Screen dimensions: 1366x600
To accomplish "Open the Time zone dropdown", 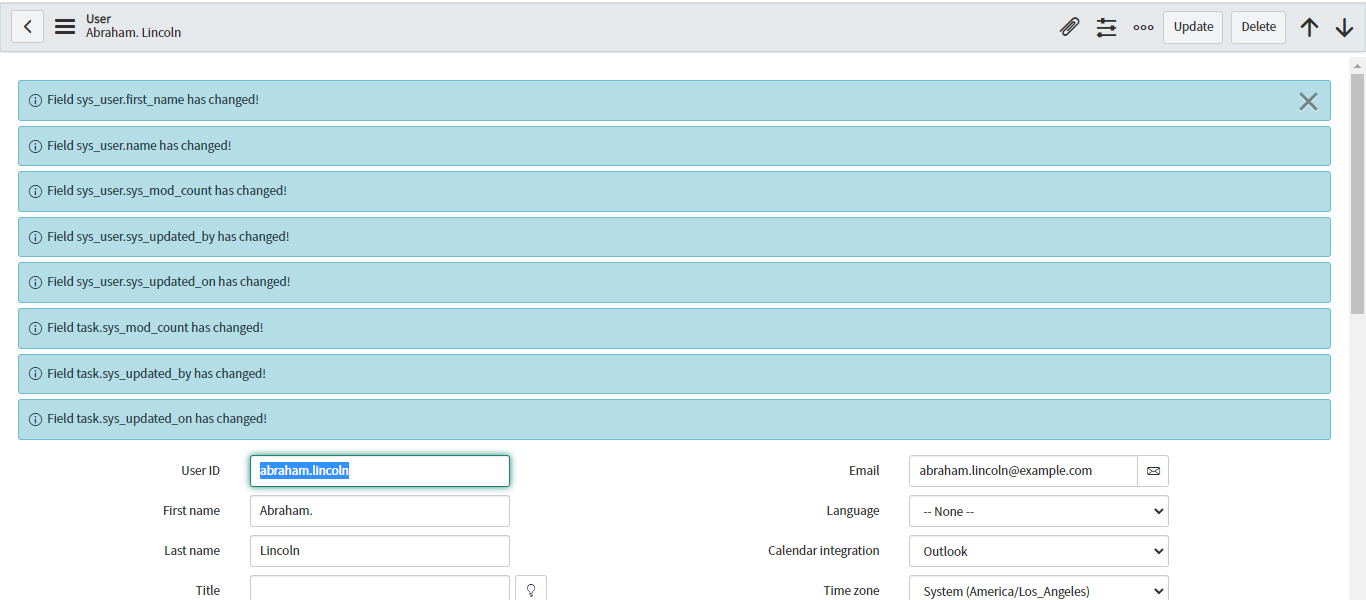I will coord(1037,589).
